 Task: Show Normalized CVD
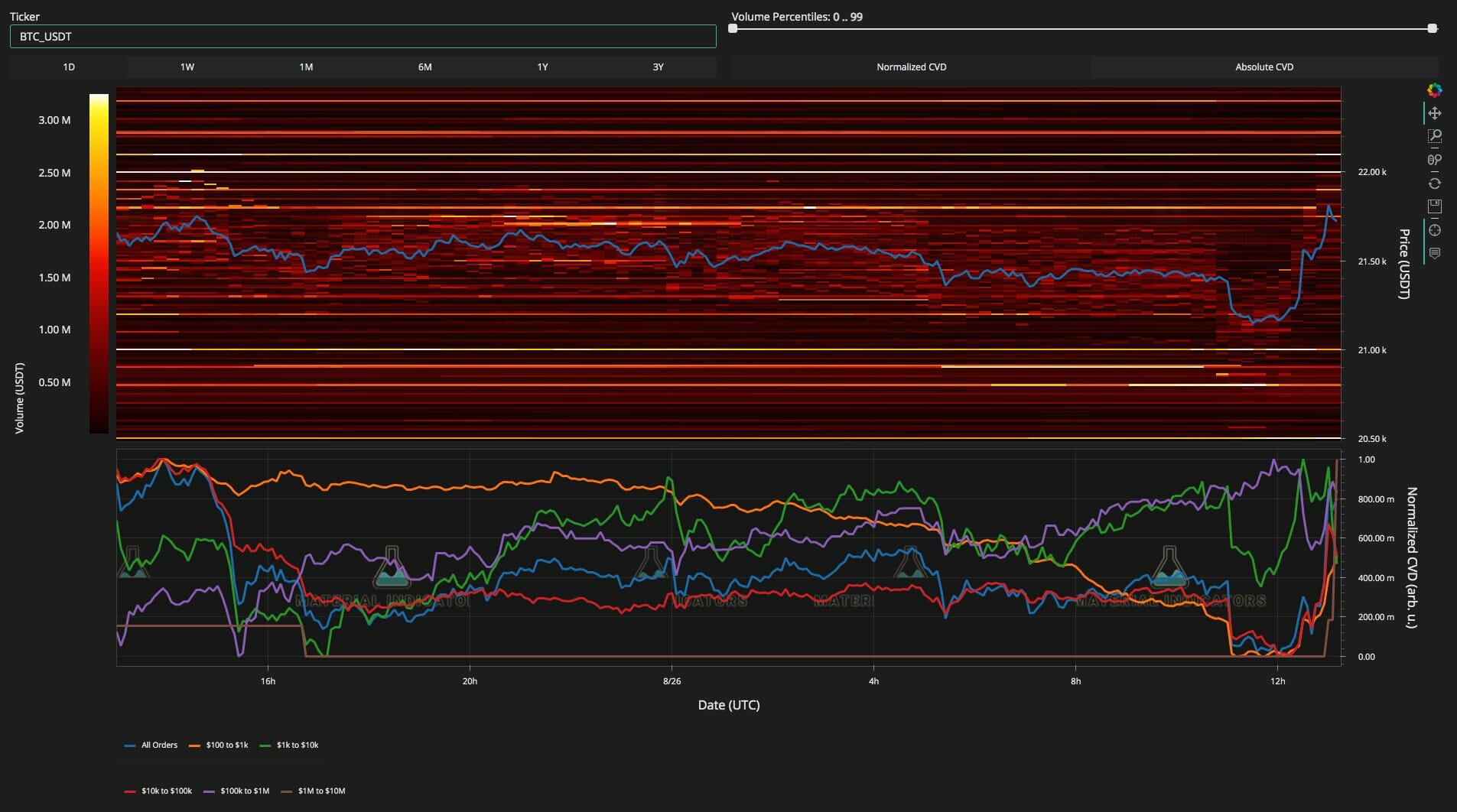coord(911,67)
